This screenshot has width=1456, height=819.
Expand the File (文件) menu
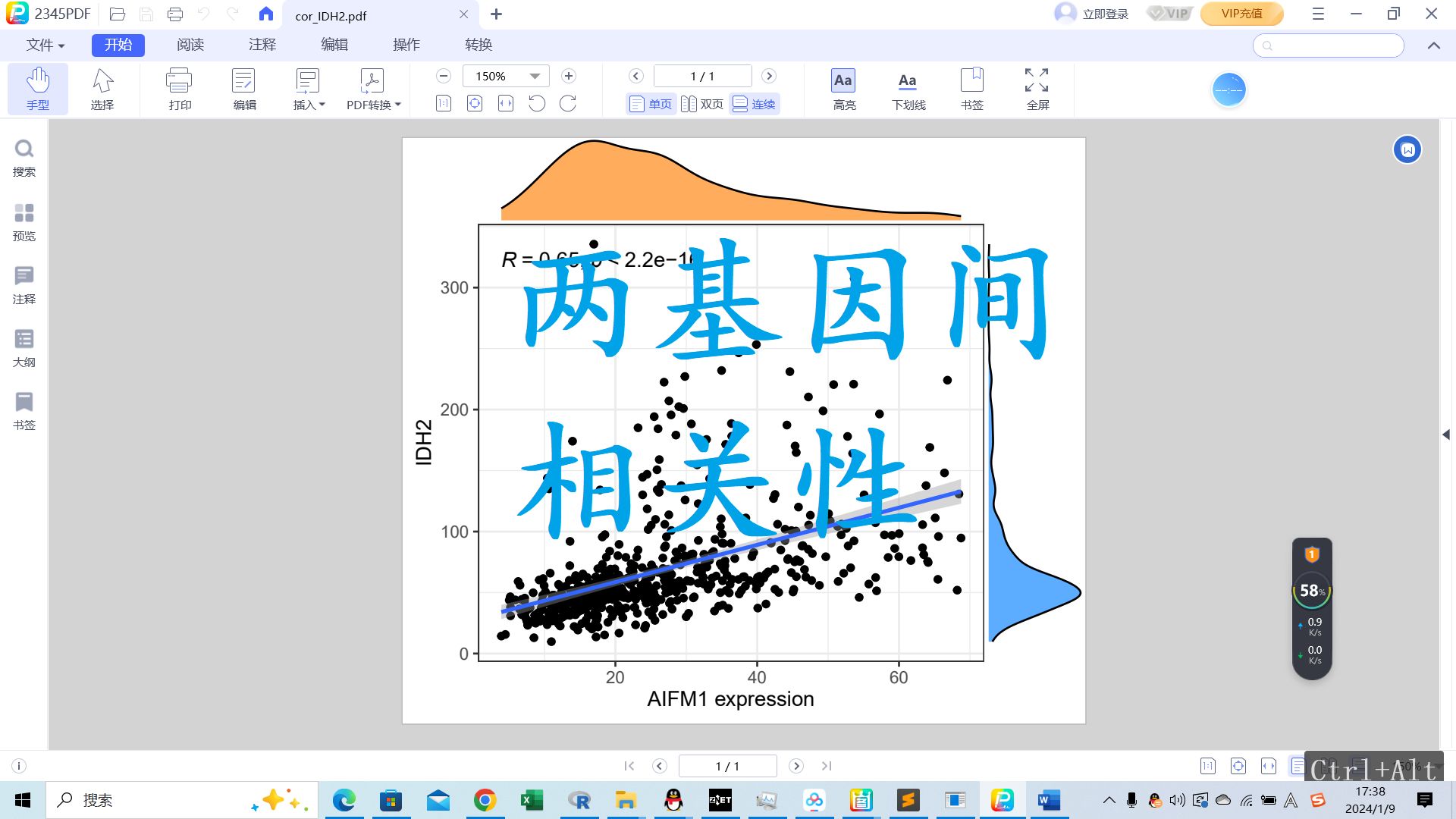point(45,45)
